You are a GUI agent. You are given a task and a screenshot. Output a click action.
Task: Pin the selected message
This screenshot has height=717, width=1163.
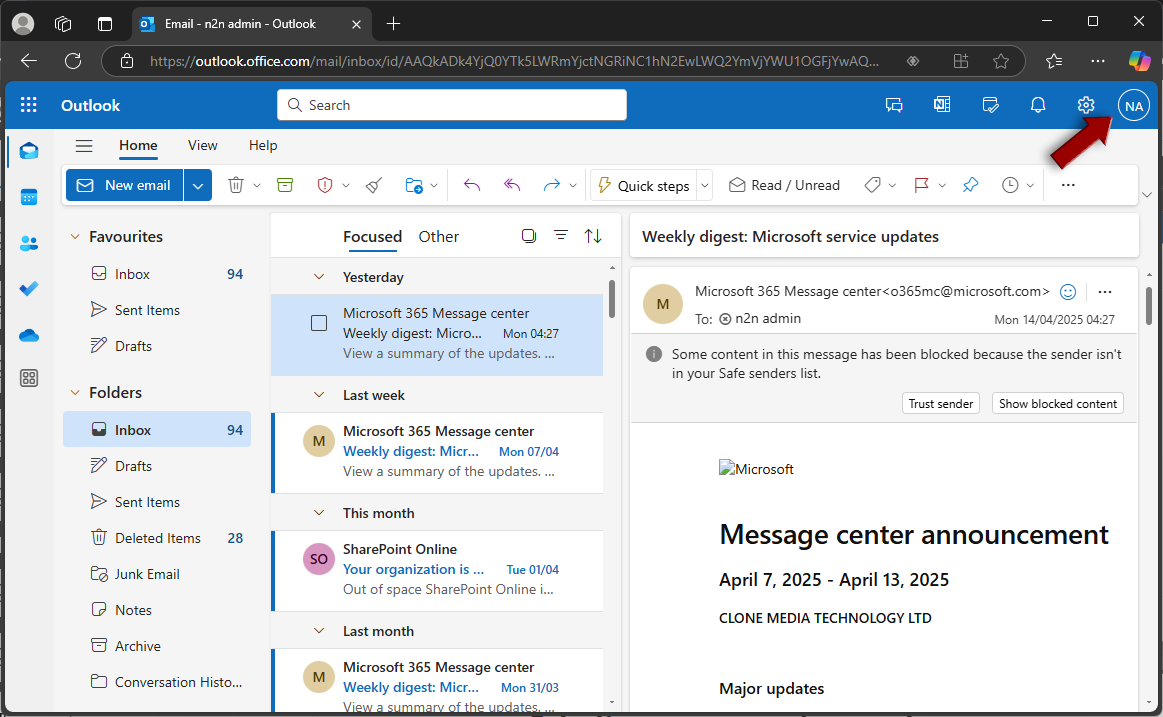click(970, 185)
